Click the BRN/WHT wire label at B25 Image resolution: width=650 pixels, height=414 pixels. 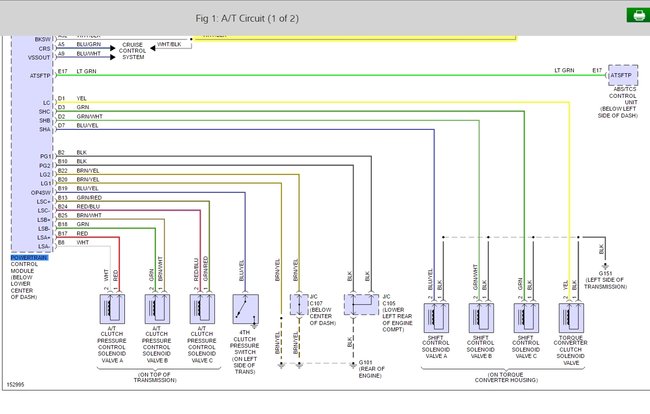(x=89, y=215)
